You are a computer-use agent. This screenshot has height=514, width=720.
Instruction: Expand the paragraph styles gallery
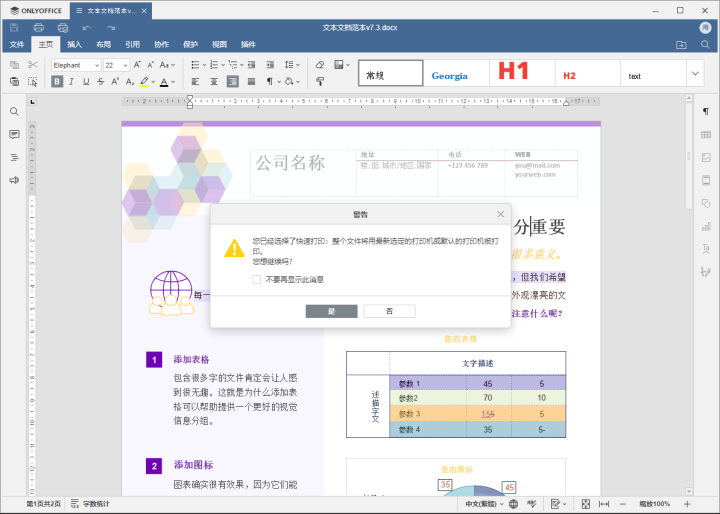(695, 73)
